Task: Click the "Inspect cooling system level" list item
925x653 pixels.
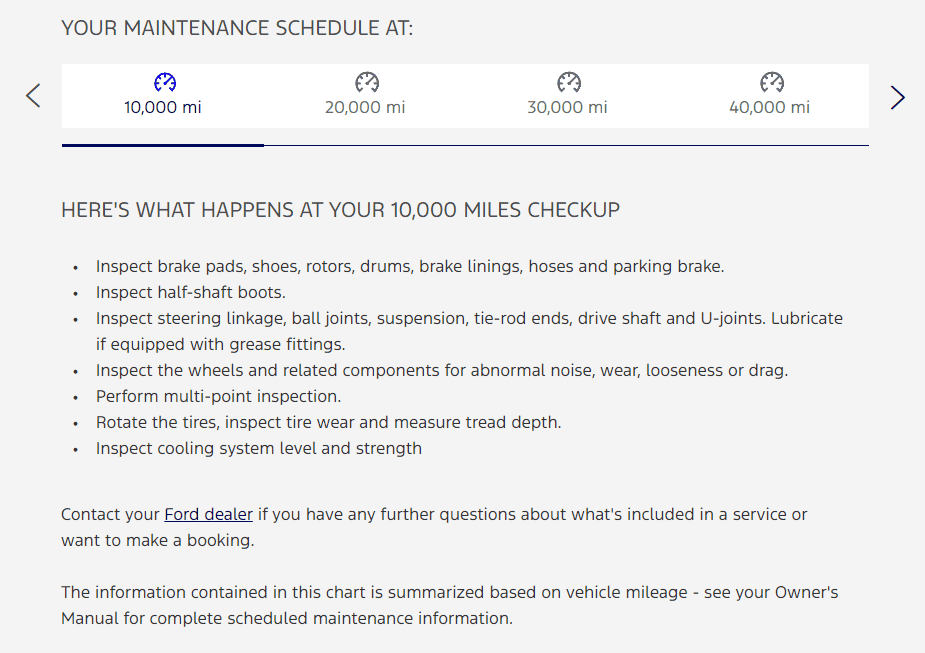Action: pyautogui.click(x=258, y=448)
